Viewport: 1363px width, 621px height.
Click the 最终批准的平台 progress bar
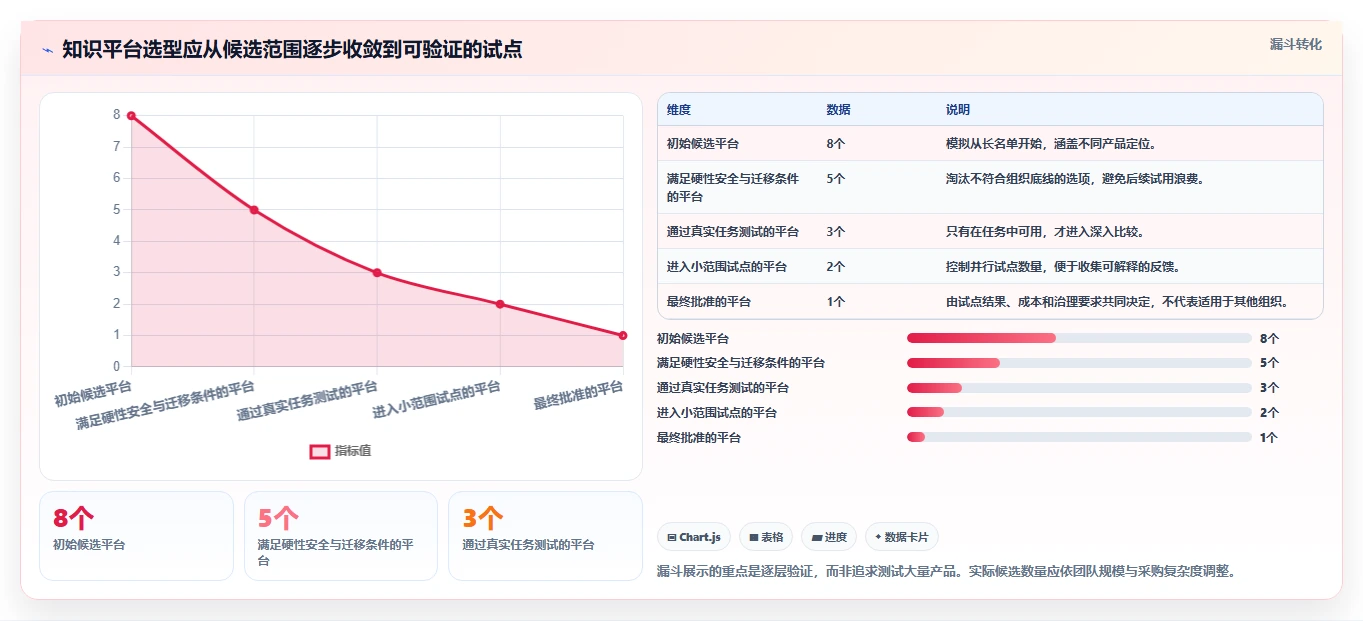coord(1079,437)
